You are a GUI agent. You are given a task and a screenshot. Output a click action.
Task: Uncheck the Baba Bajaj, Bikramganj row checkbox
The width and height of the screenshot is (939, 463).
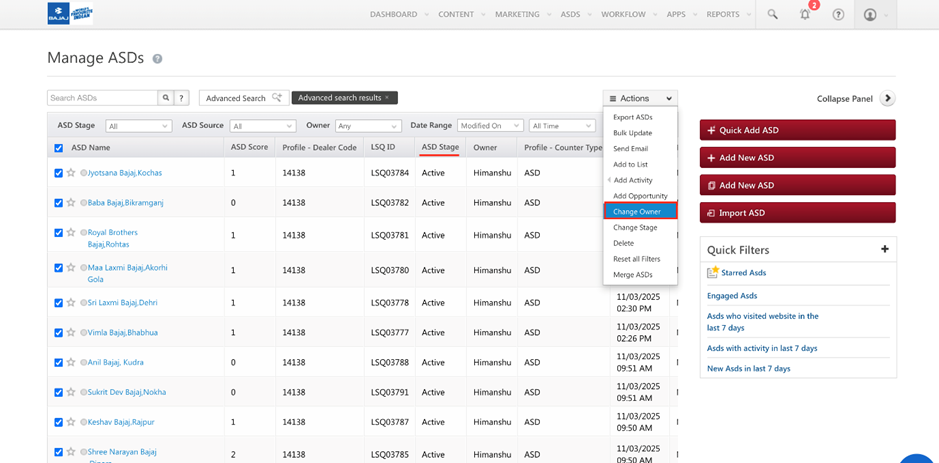[58, 203]
